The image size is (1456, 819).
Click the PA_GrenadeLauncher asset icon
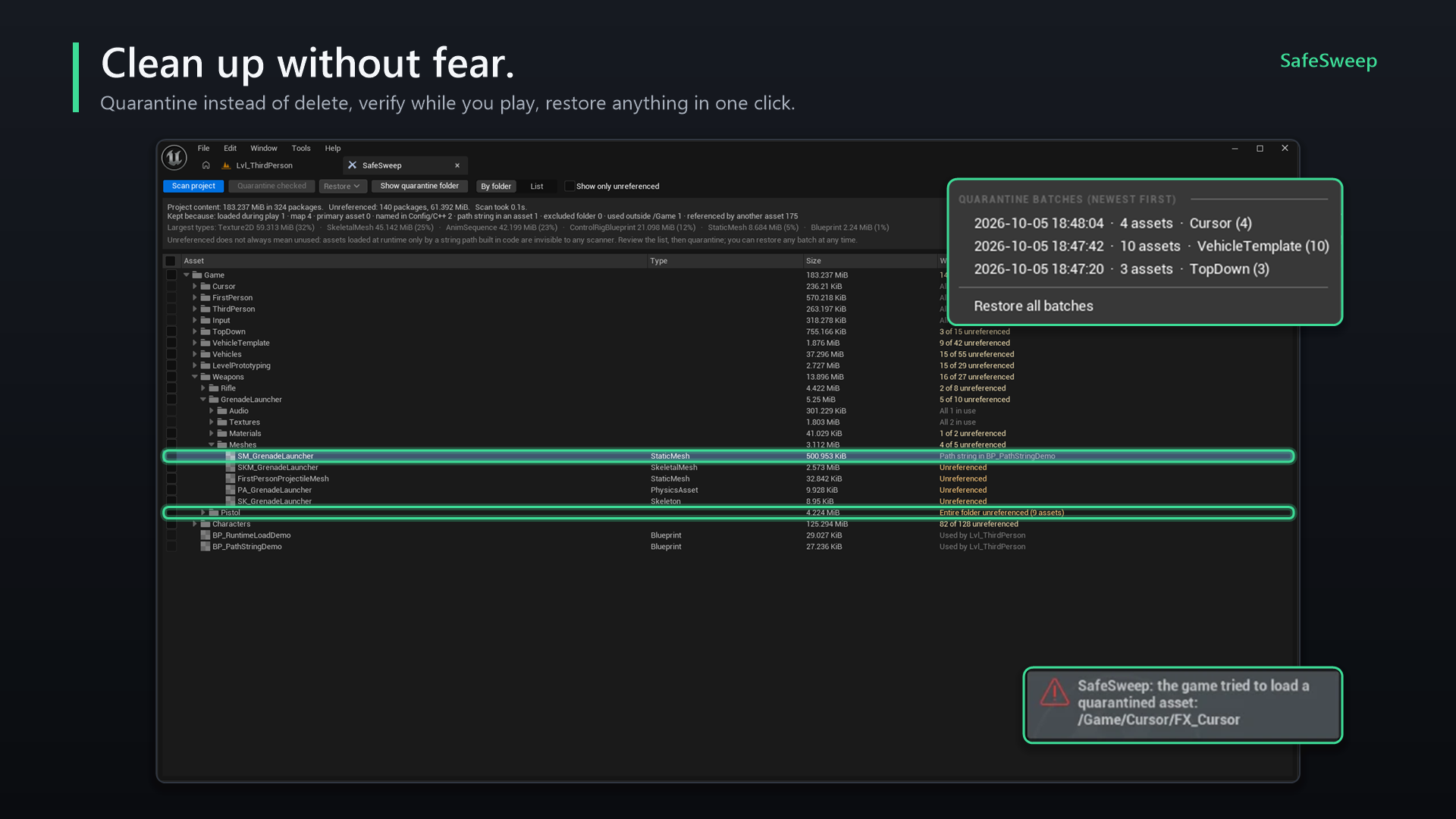pyautogui.click(x=231, y=491)
